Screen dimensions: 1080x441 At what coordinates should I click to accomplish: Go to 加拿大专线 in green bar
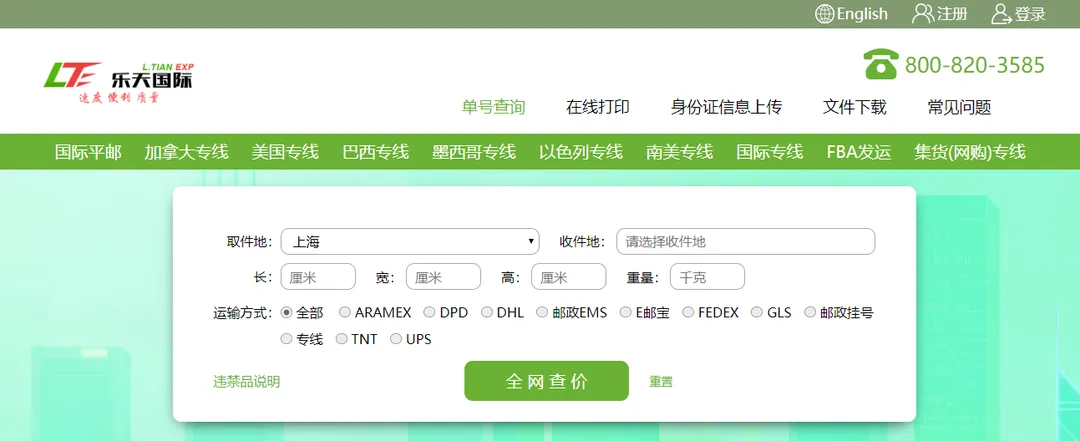[187, 152]
